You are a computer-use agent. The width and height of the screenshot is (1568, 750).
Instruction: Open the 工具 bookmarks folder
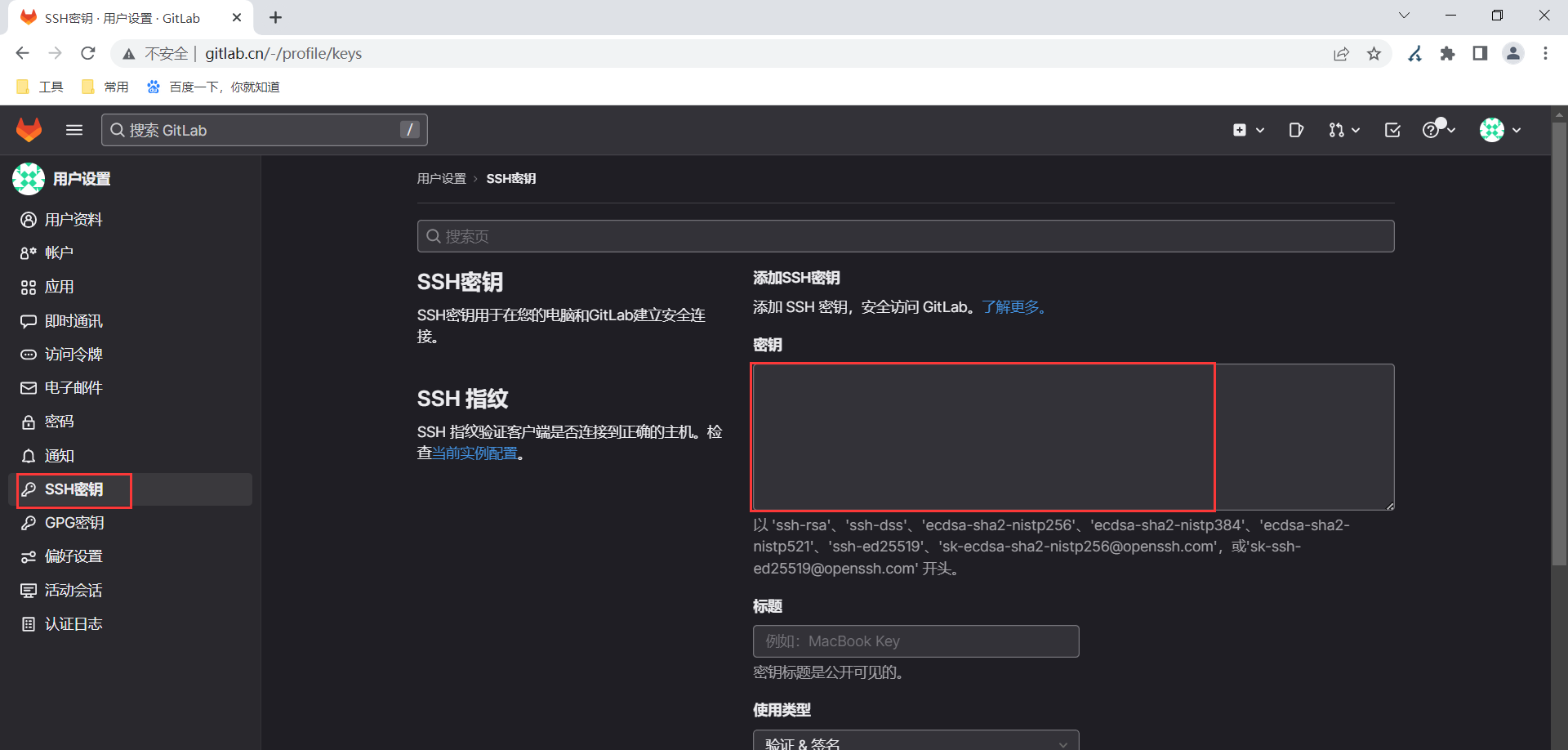click(x=40, y=87)
